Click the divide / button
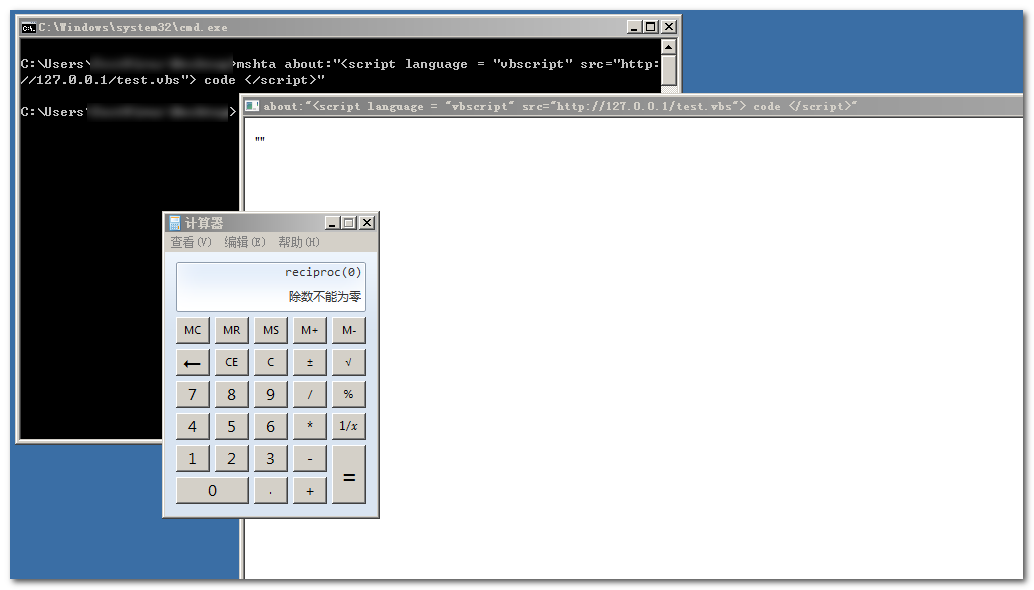Viewport: 1034px width, 590px height. pos(310,394)
